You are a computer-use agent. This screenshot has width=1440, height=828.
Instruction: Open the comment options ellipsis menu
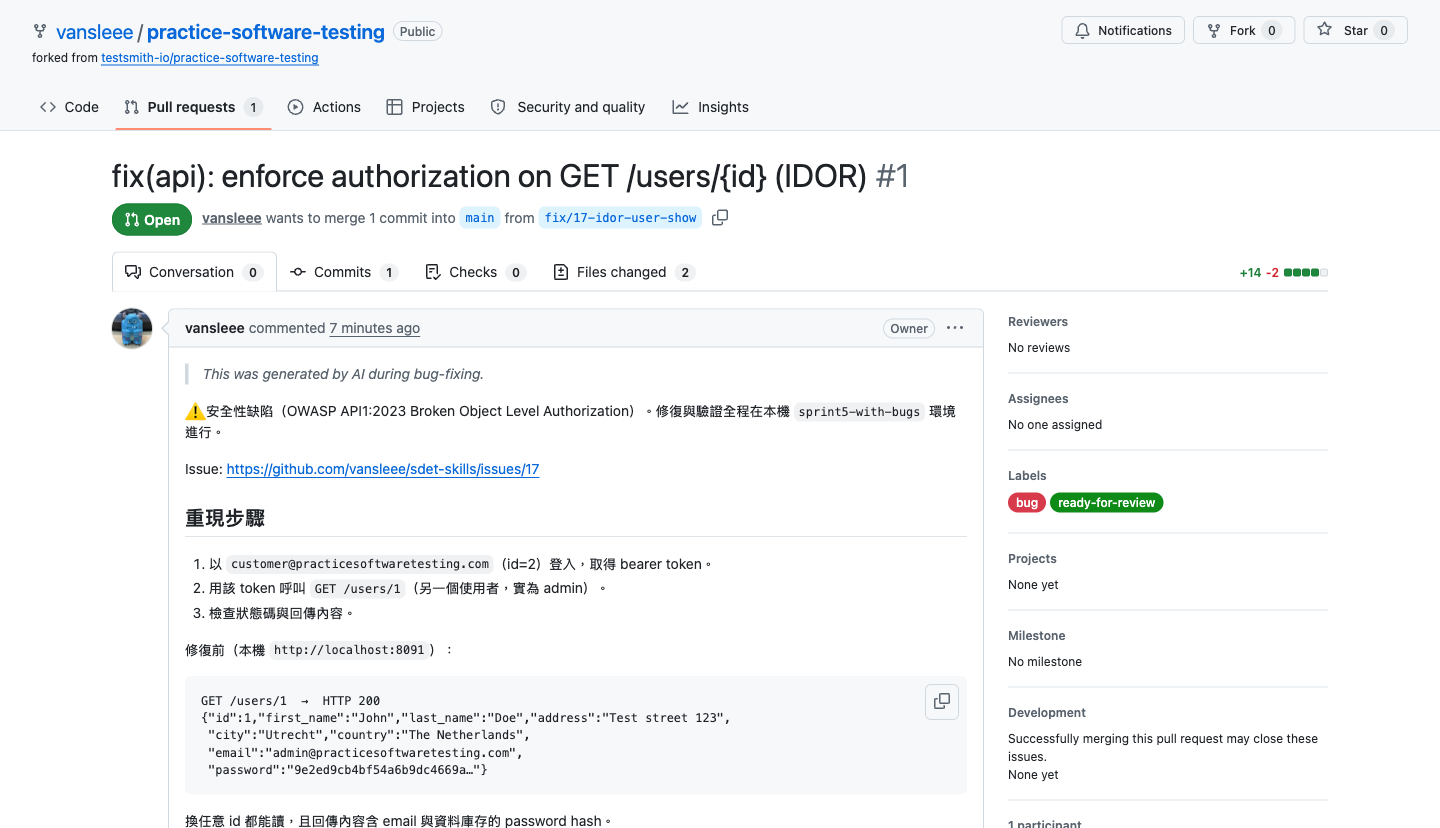pyautogui.click(x=955, y=328)
